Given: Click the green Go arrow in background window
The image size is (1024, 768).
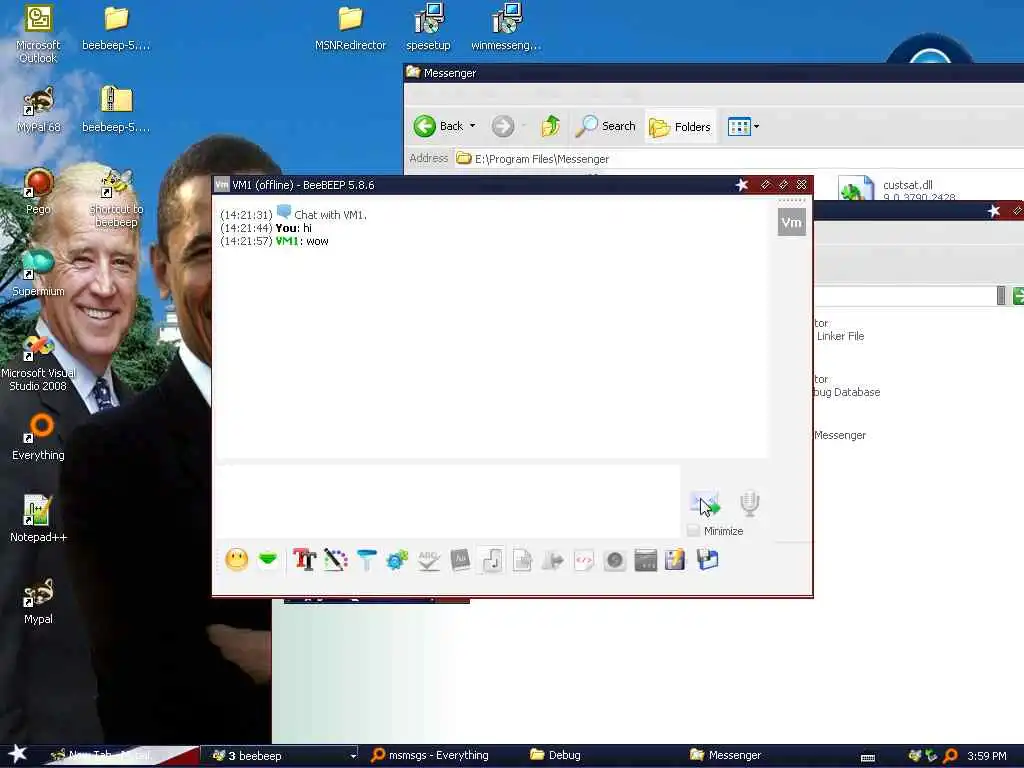Looking at the screenshot, I should point(1018,296).
